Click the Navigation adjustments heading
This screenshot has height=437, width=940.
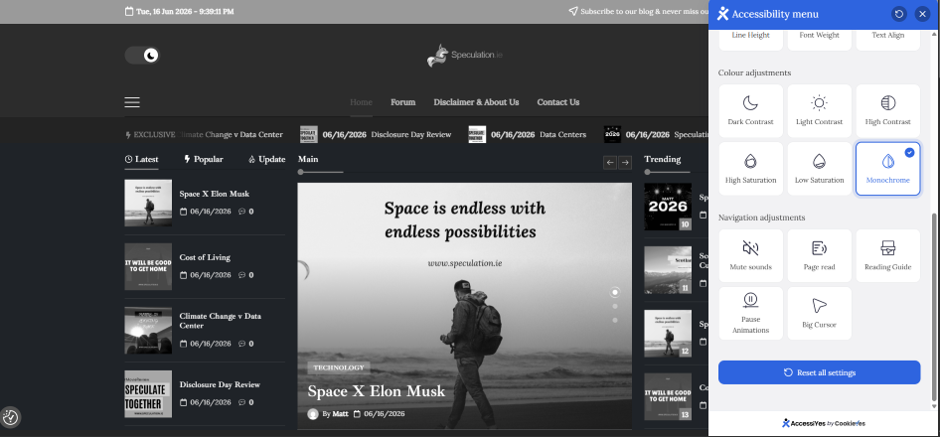762,218
